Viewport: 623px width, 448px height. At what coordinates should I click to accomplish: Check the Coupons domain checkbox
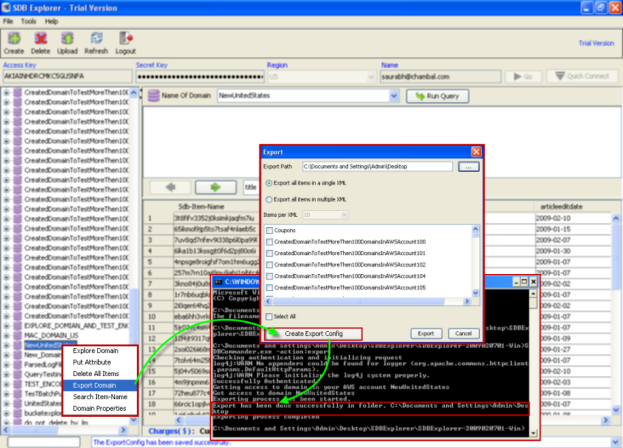point(269,230)
